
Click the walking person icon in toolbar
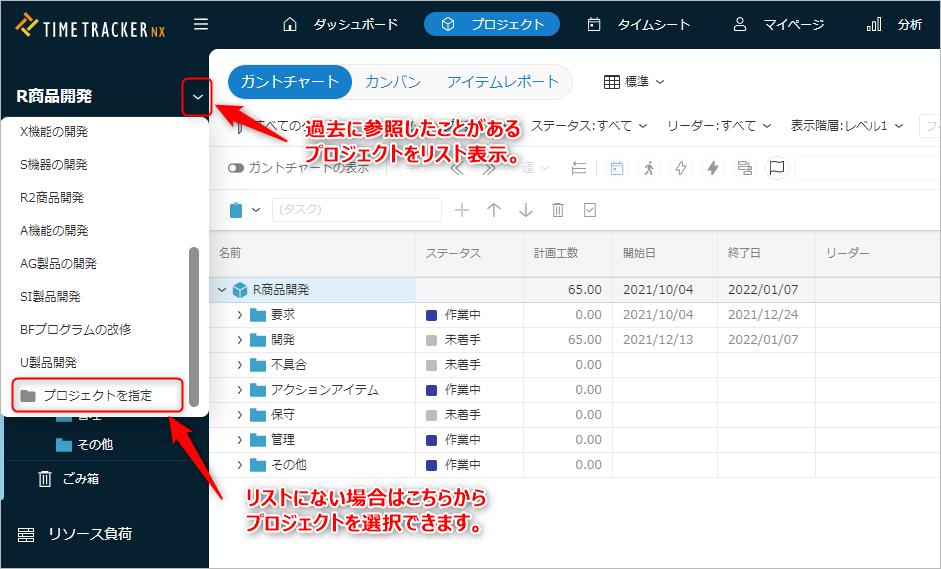click(648, 168)
